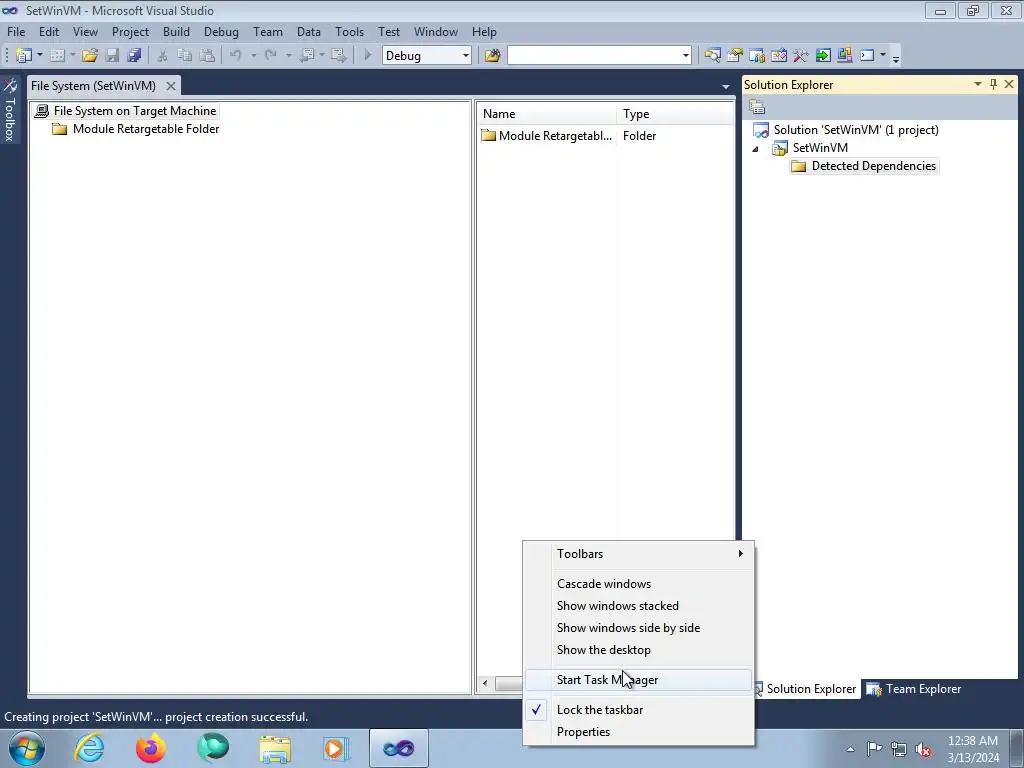Expand the Add New Item dropdown arrow
This screenshot has height=768, width=1024.
[x=72, y=56]
